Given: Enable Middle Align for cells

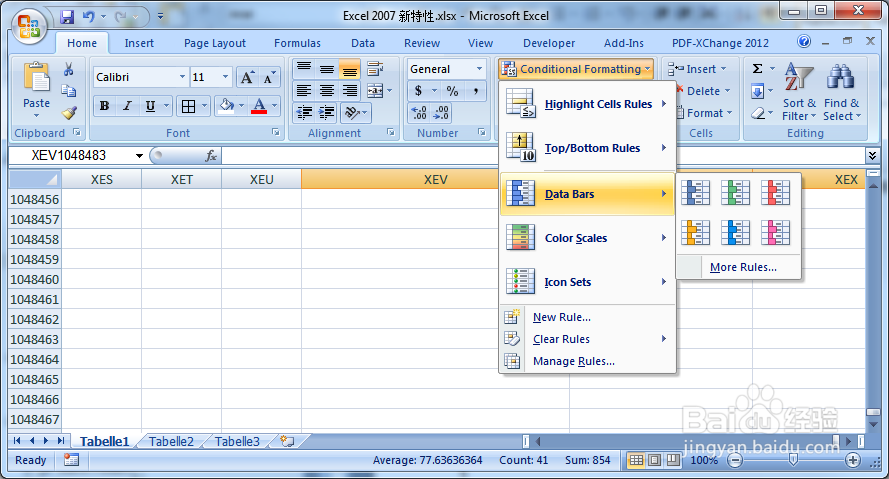Looking at the screenshot, I should (327, 69).
